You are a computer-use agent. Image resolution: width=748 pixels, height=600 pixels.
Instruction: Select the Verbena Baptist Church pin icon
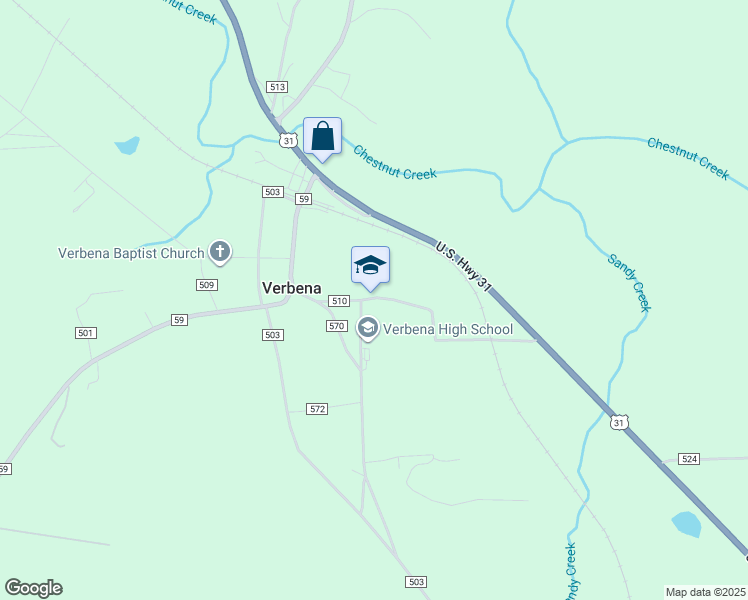tap(220, 252)
